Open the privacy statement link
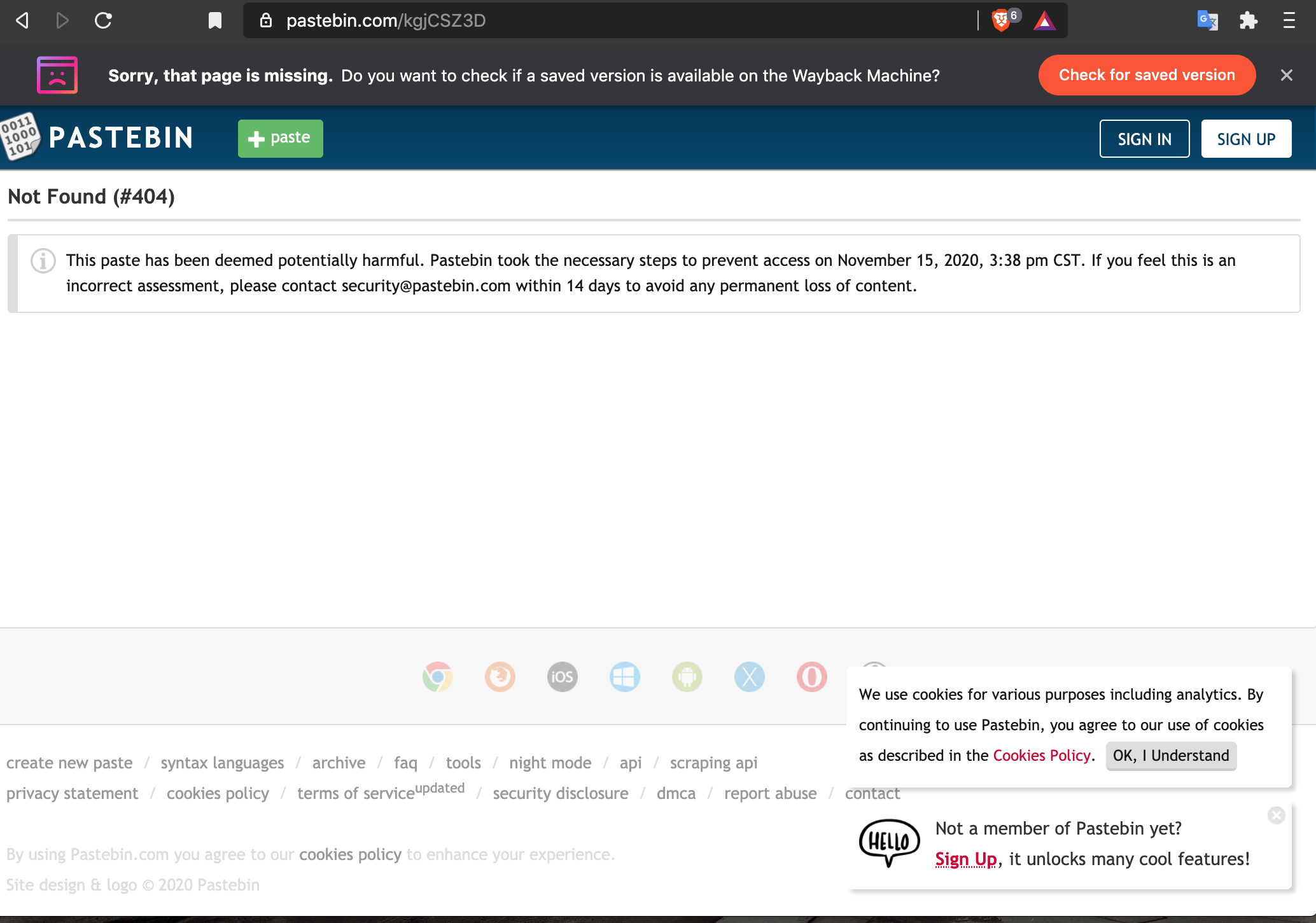 point(73,793)
